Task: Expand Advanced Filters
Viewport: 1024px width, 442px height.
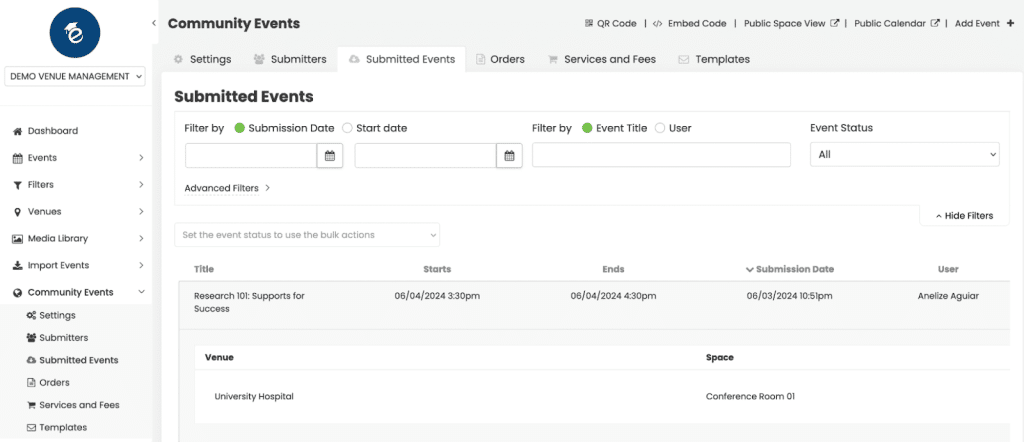Action: point(227,188)
